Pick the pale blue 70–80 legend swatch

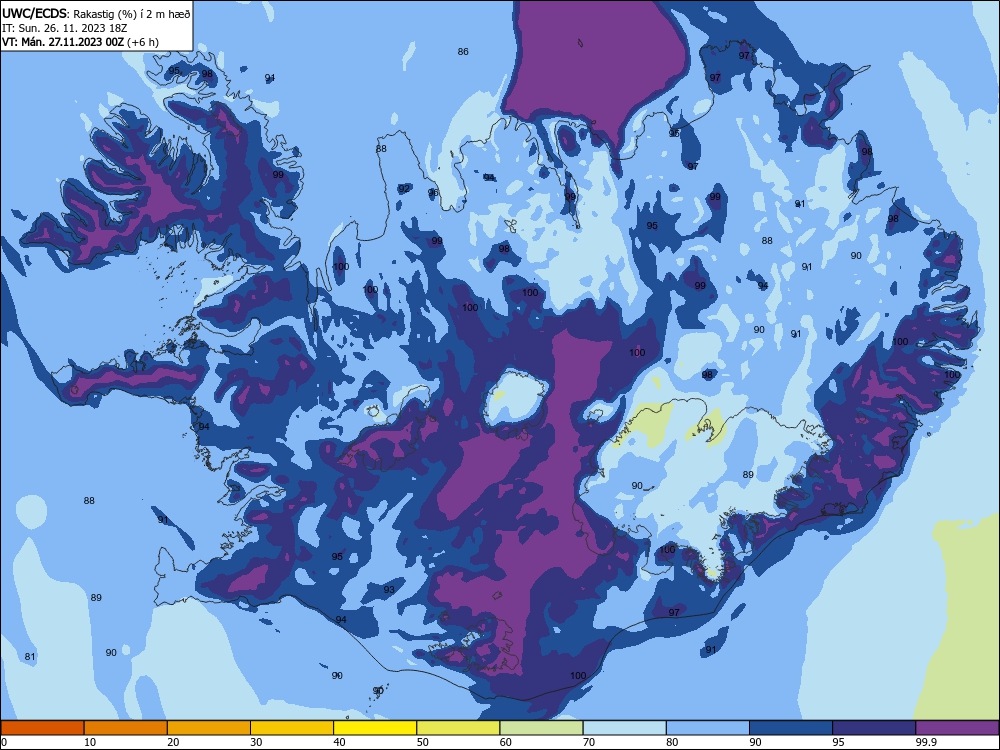point(624,728)
